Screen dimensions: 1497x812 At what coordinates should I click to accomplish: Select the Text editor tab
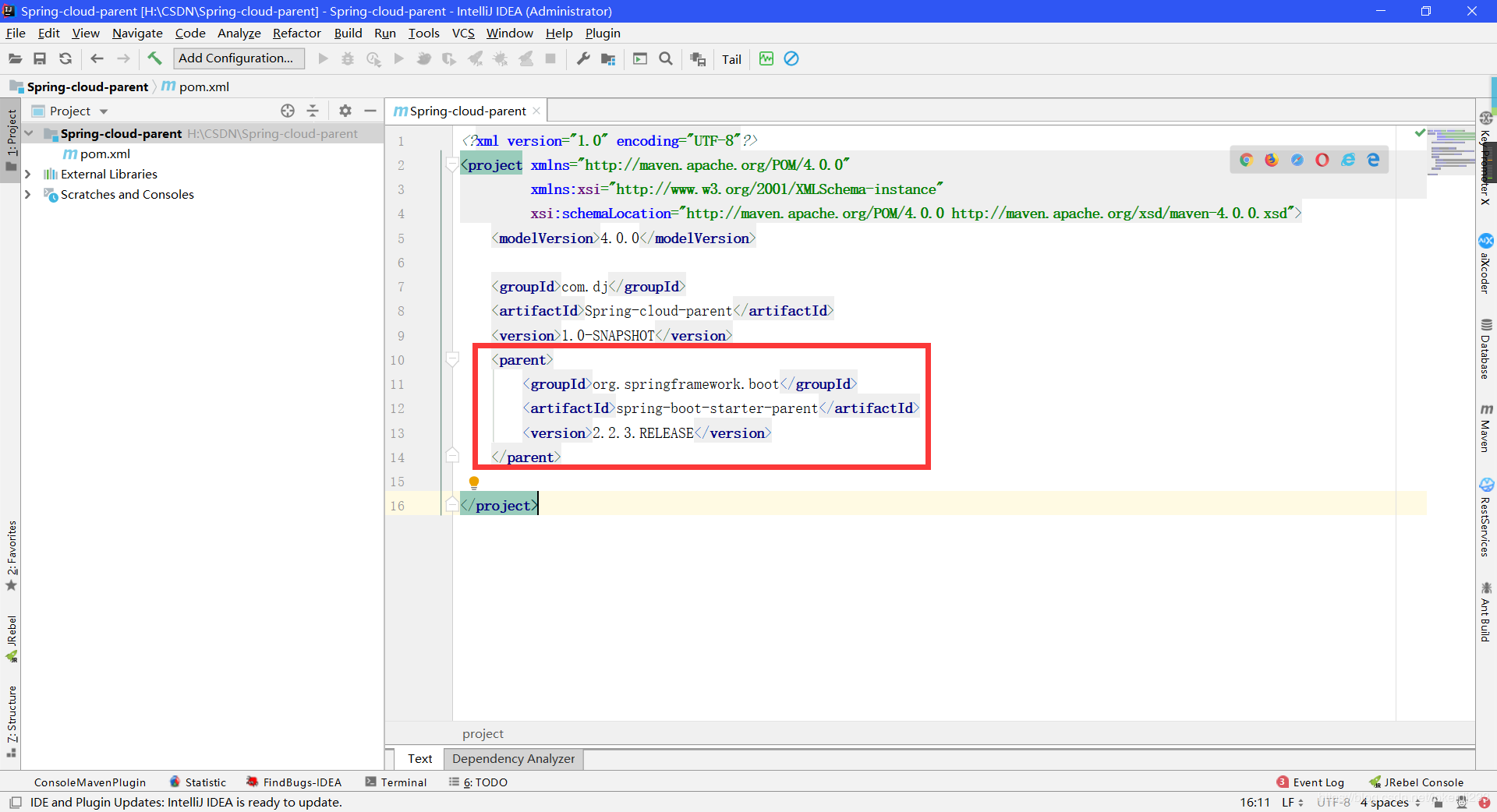(419, 758)
